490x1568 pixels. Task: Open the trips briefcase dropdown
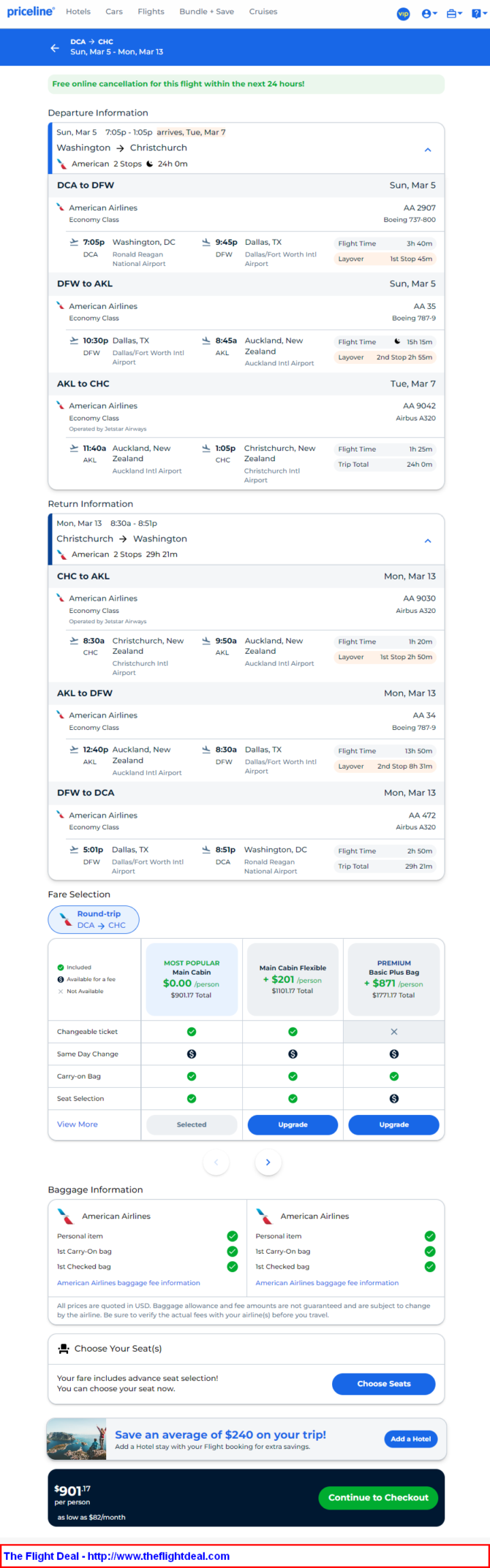(x=454, y=14)
